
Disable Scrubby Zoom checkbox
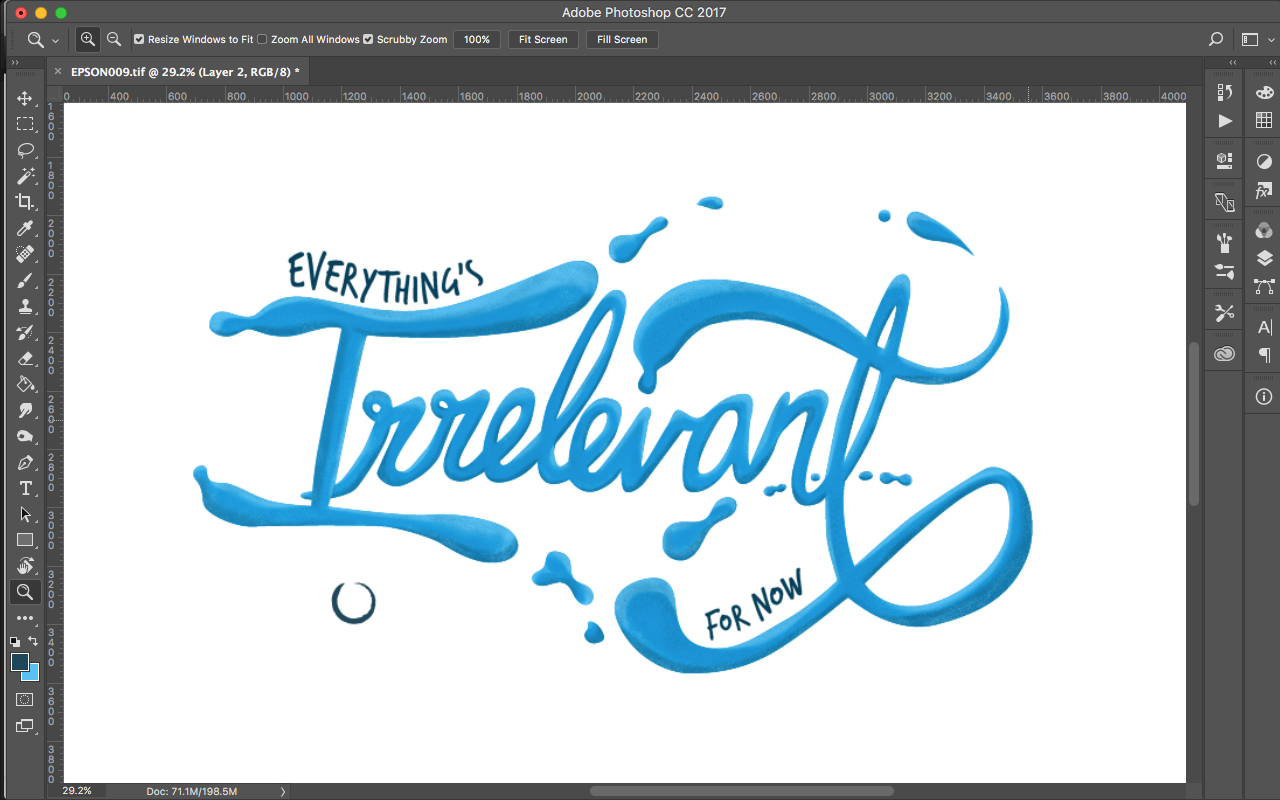click(368, 40)
